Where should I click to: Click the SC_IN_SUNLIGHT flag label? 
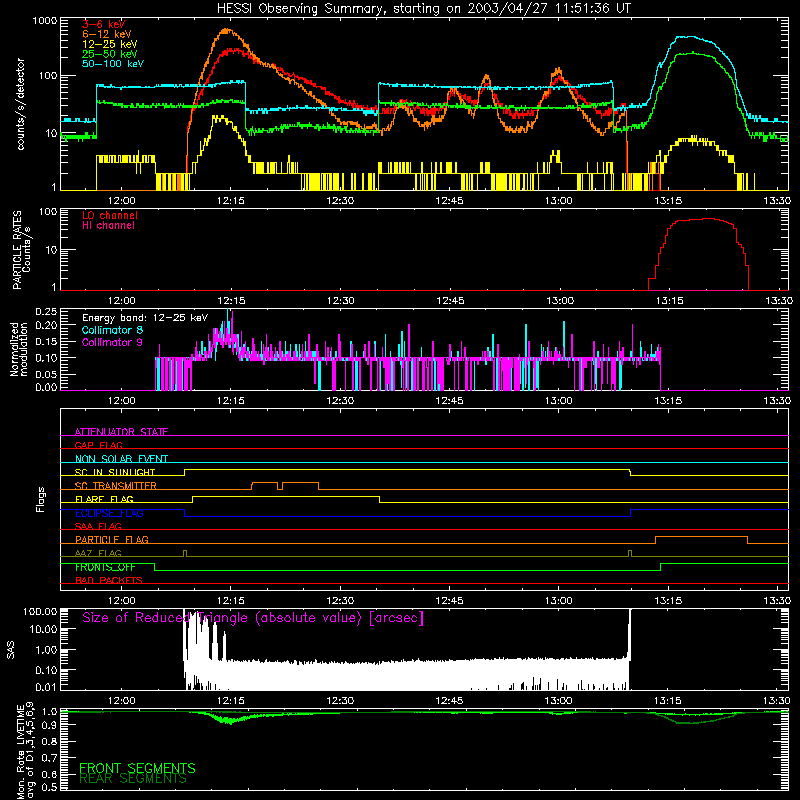(x=115, y=472)
